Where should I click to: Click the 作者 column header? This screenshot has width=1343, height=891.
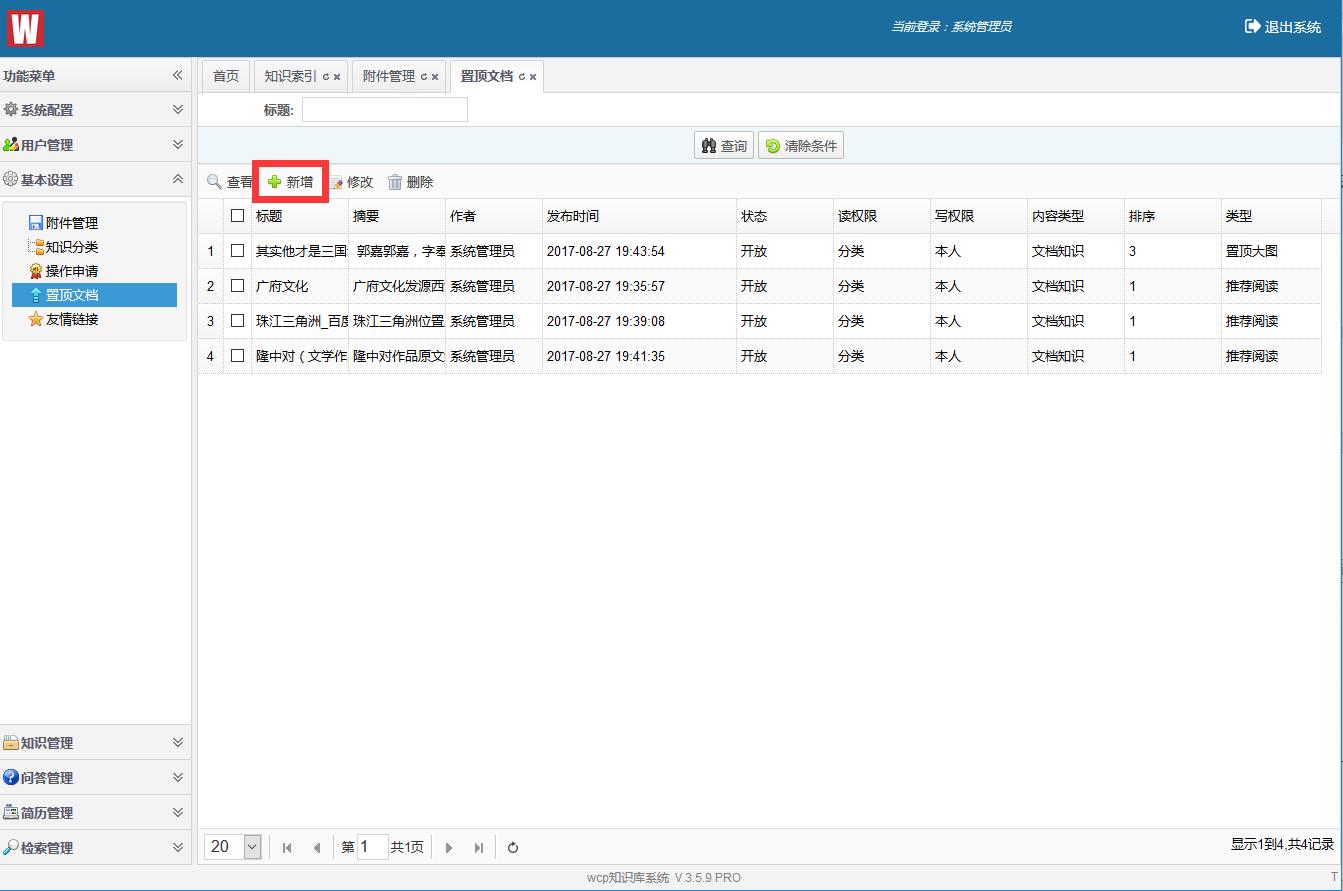click(x=494, y=216)
